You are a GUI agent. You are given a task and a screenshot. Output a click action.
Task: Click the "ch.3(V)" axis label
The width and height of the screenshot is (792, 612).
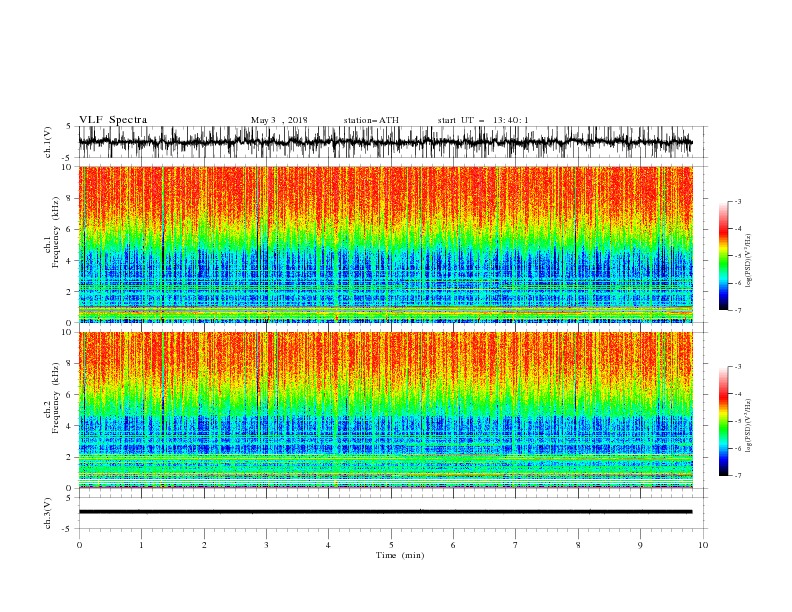click(x=48, y=513)
